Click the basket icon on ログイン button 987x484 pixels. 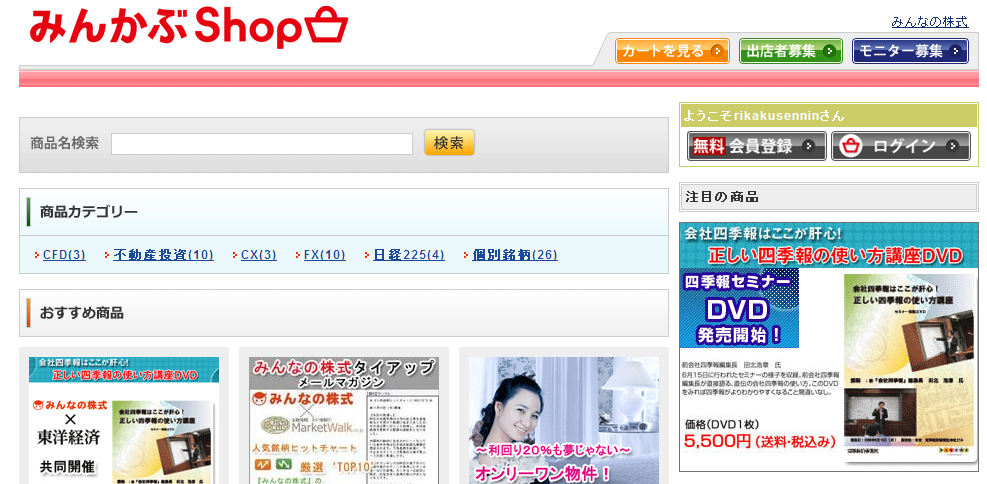coord(851,146)
